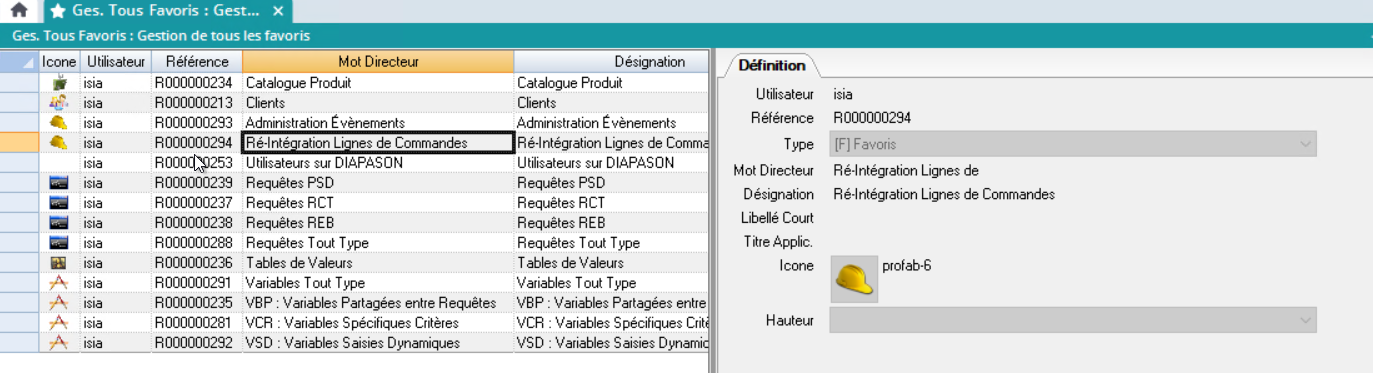Select VCR : Variables Spécifiques Critères Mot Directeur cell
Screen dimensions: 1373x373
pos(378,323)
